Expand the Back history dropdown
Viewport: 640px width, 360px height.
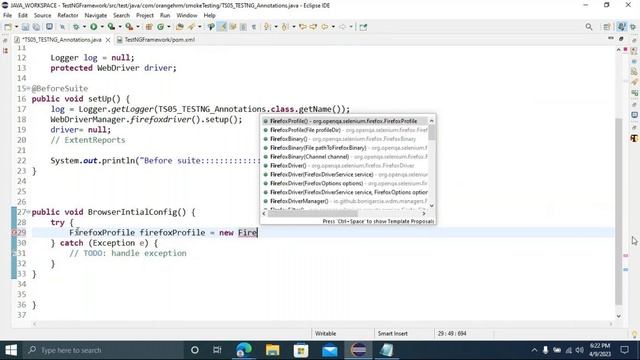(333, 27)
